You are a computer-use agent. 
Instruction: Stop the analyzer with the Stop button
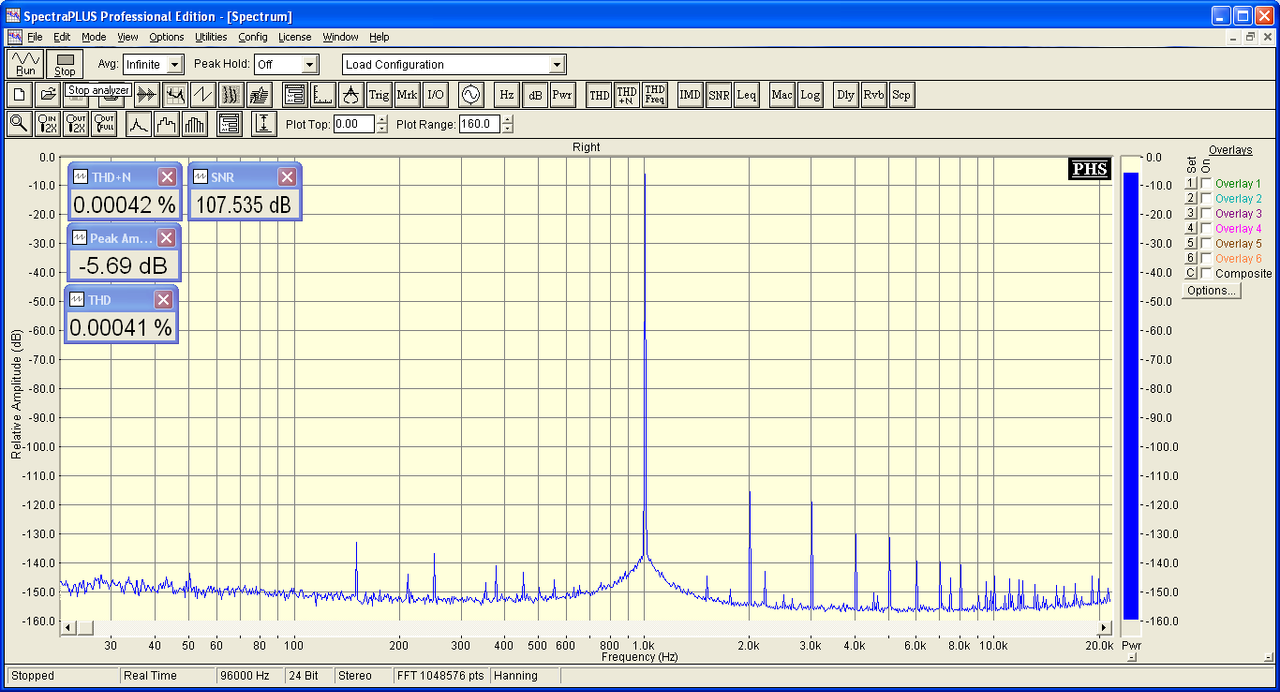point(65,64)
